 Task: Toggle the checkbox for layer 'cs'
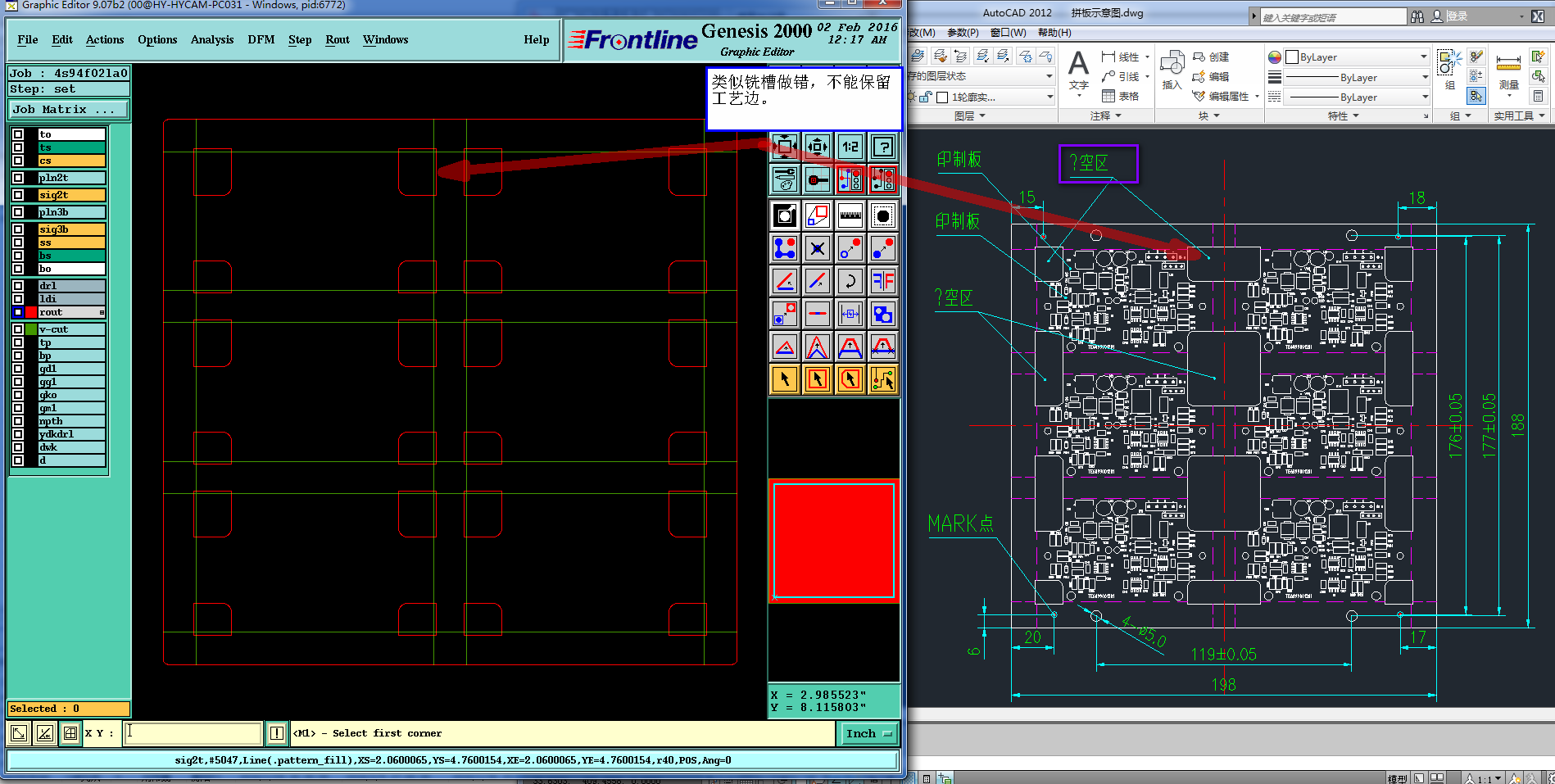18,161
